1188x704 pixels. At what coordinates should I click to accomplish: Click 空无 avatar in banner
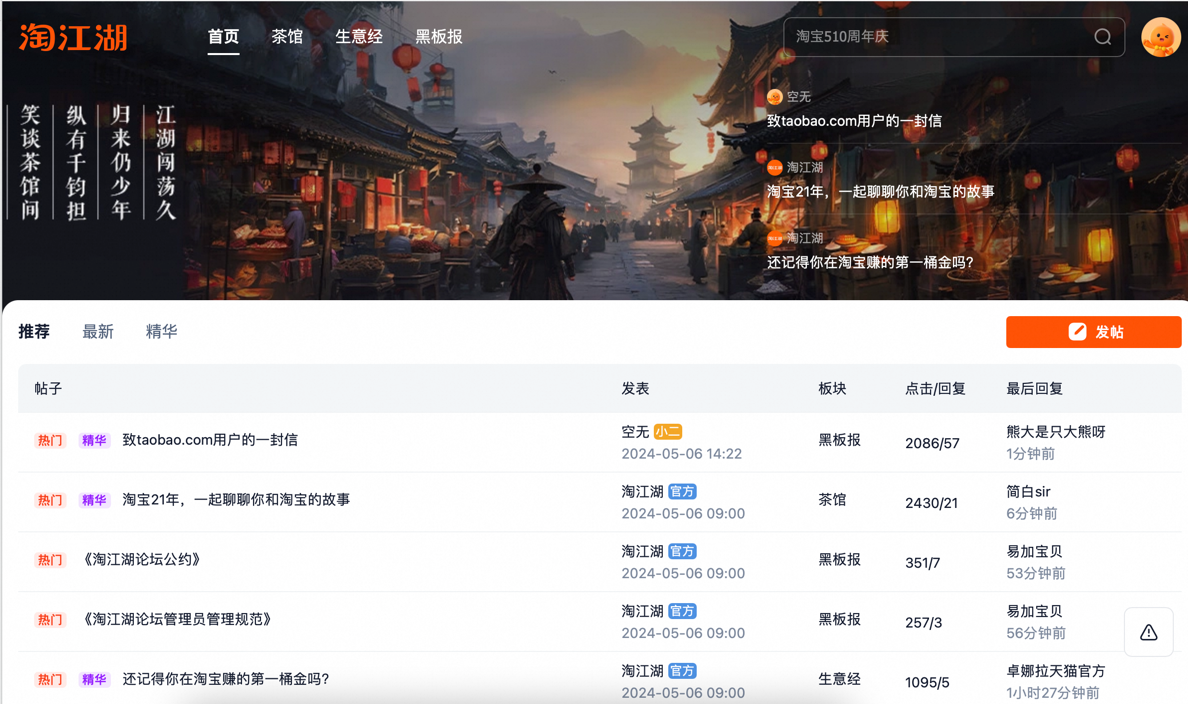[774, 97]
